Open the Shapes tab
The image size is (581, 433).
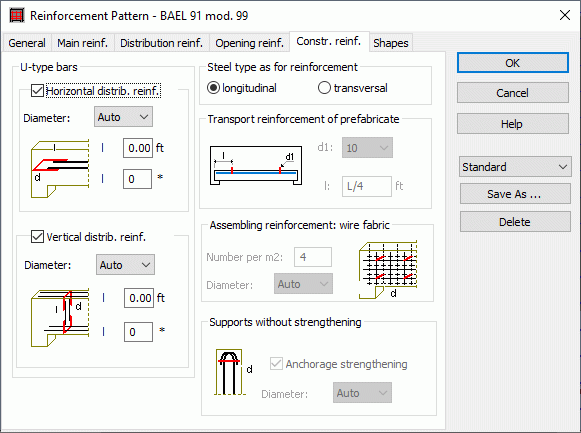[391, 43]
